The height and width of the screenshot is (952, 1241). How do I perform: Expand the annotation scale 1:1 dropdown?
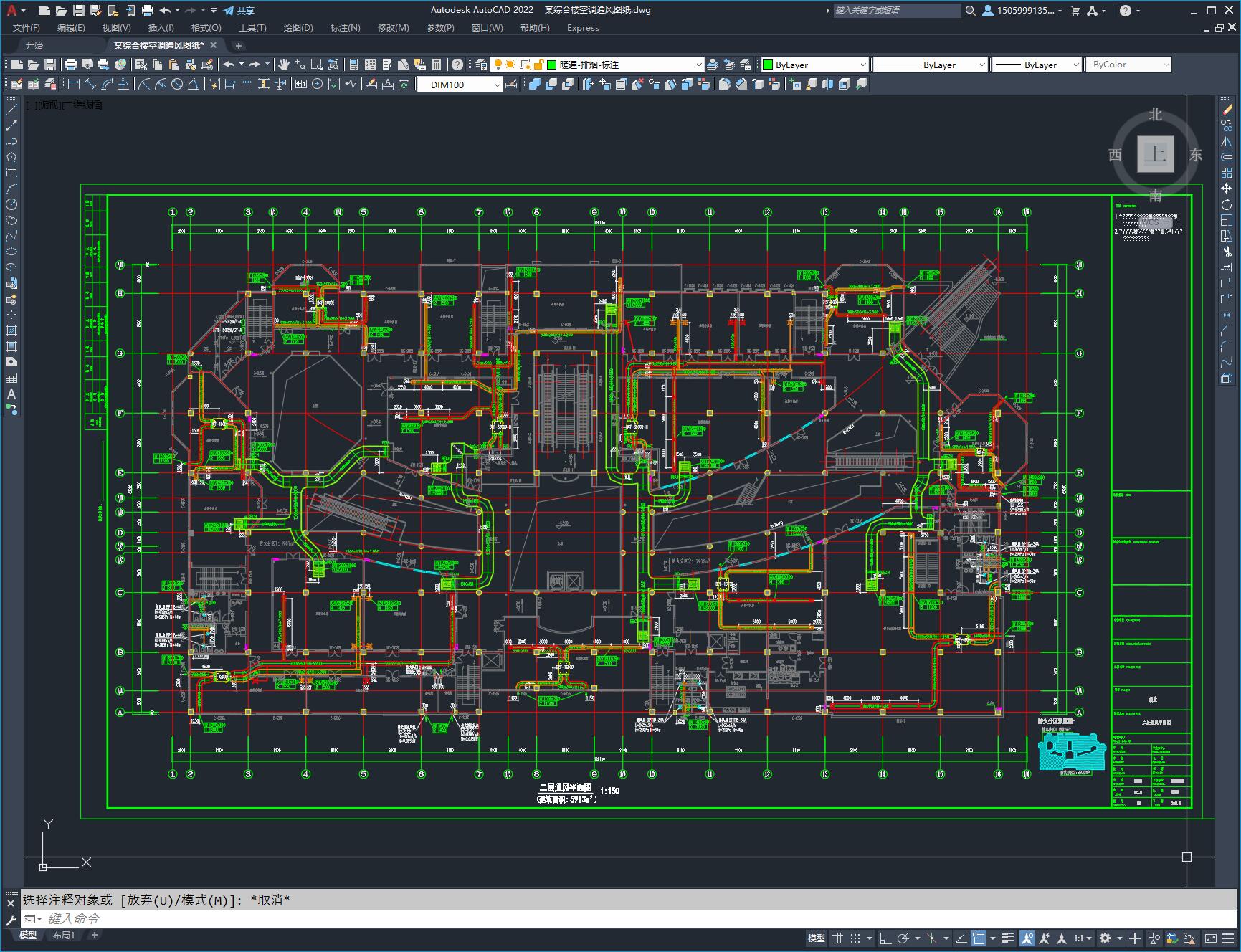[x=1090, y=938]
